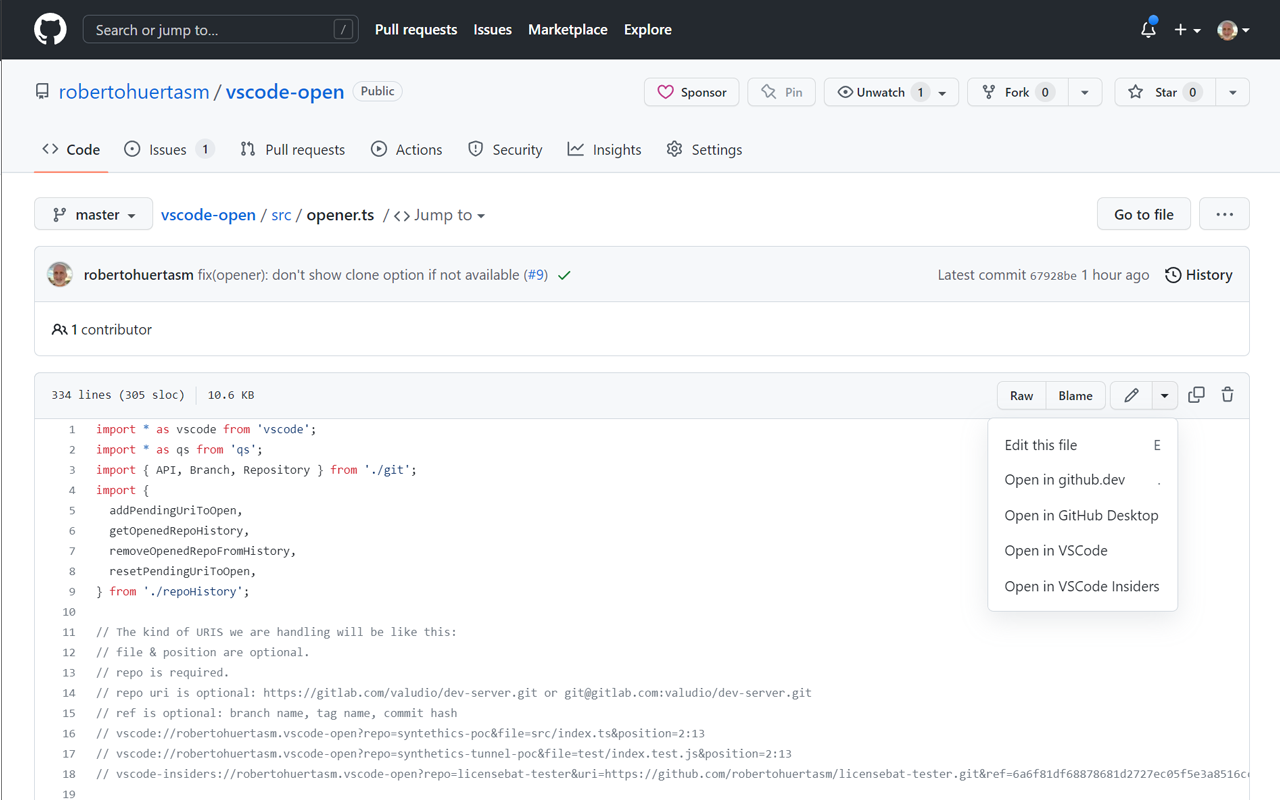Screen dimensions: 1280x800
Task: Choose Open in GitHub Desktop
Action: 1083,516
